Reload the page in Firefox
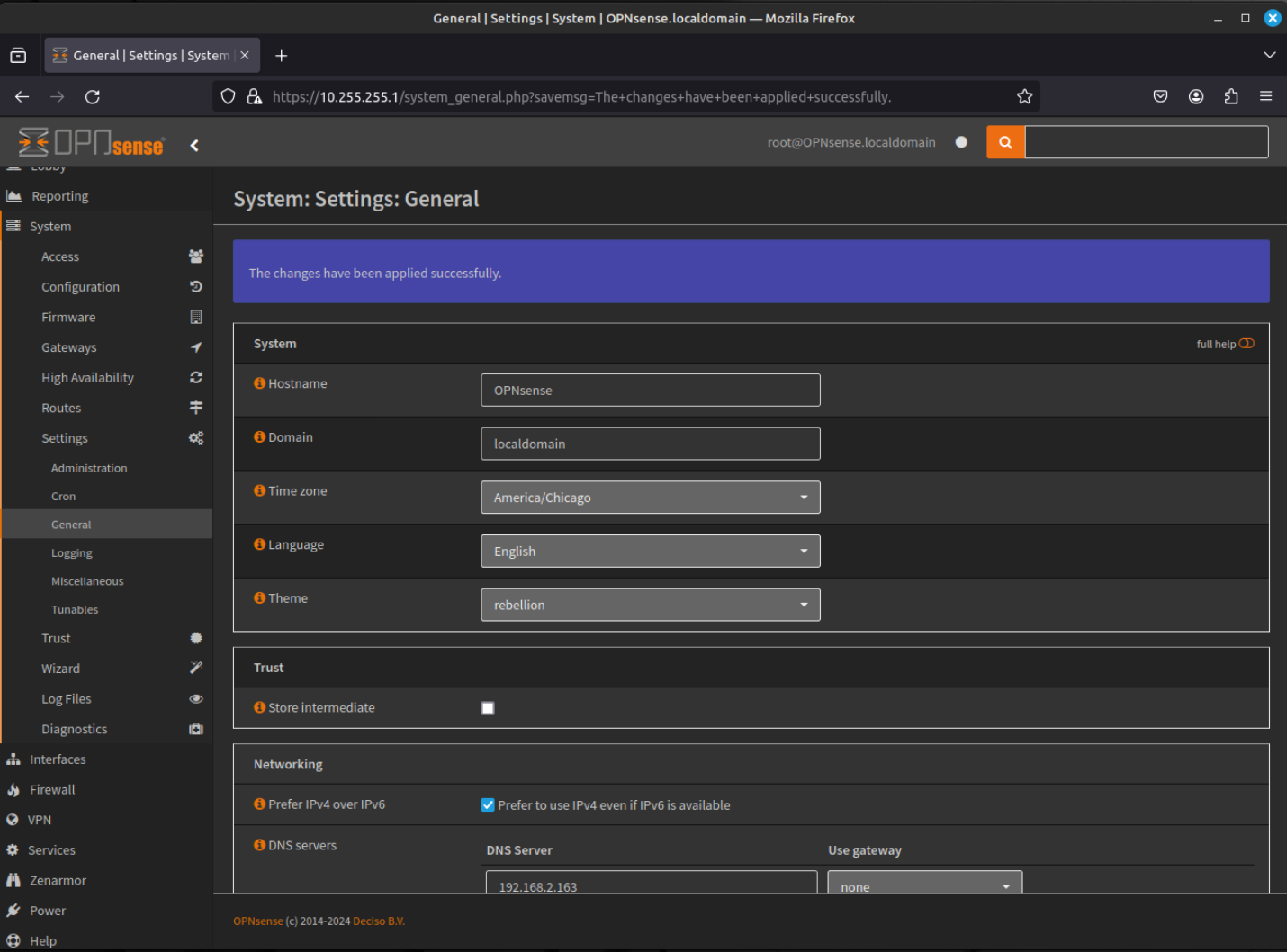Screen dimensions: 1287x952 pos(93,96)
